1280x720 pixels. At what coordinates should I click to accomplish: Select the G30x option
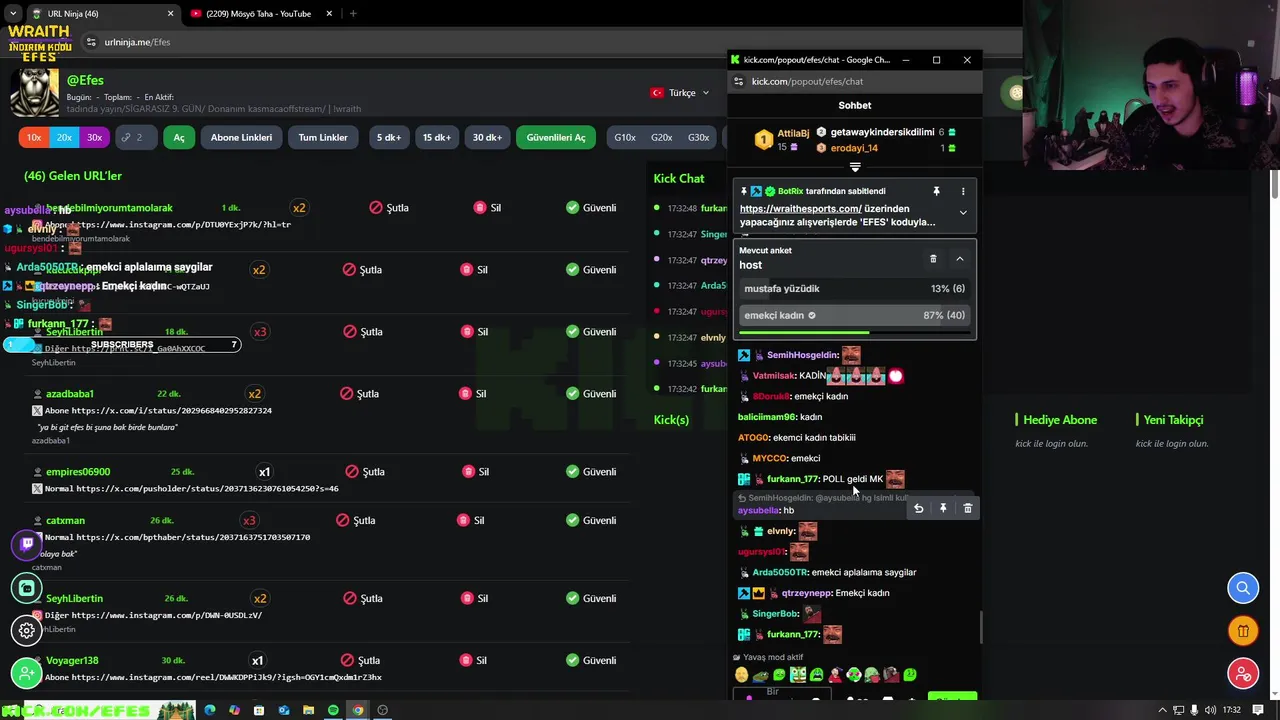[699, 137]
